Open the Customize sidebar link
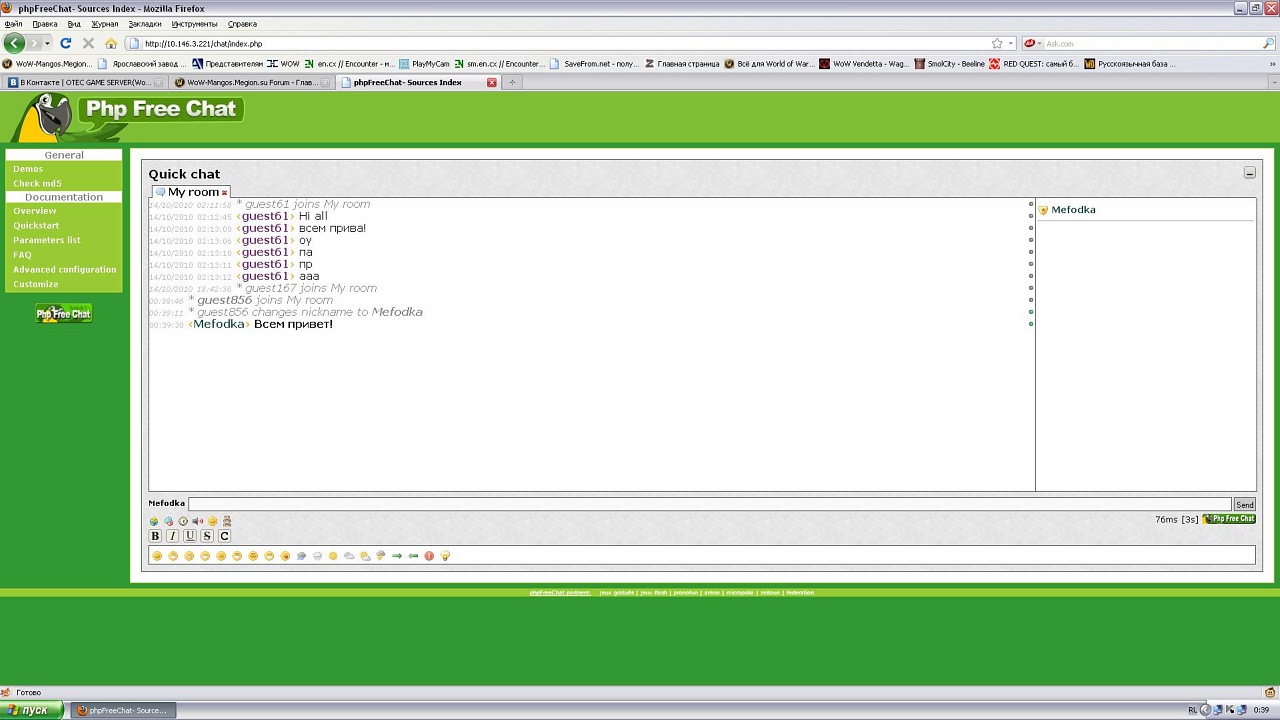The height and width of the screenshot is (720, 1280). [36, 284]
